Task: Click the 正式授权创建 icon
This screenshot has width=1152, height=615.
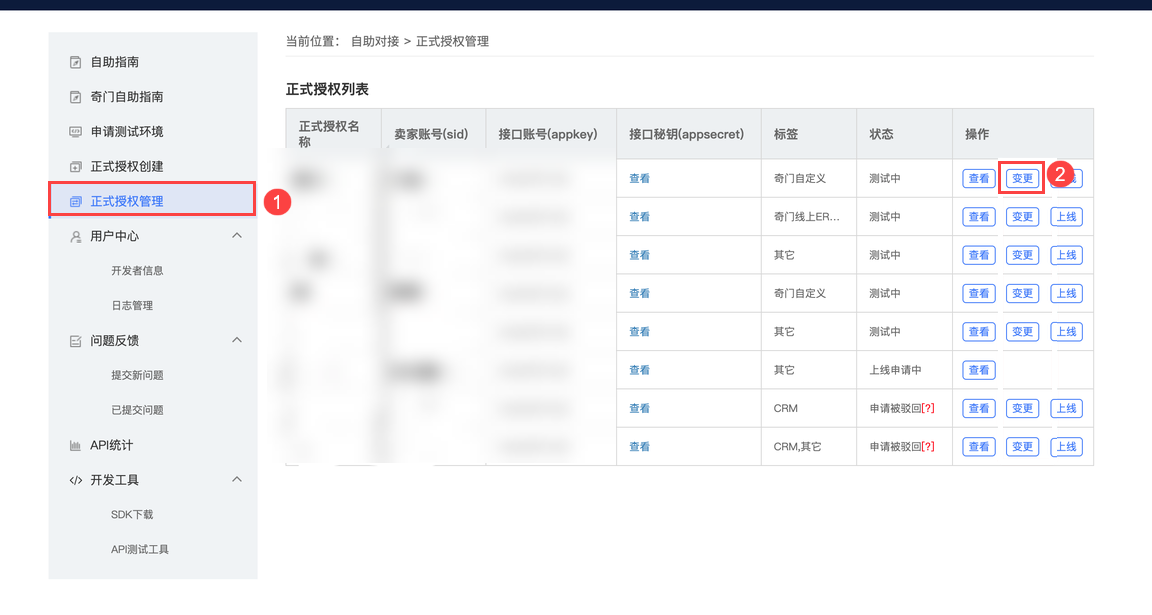Action: [x=75, y=167]
